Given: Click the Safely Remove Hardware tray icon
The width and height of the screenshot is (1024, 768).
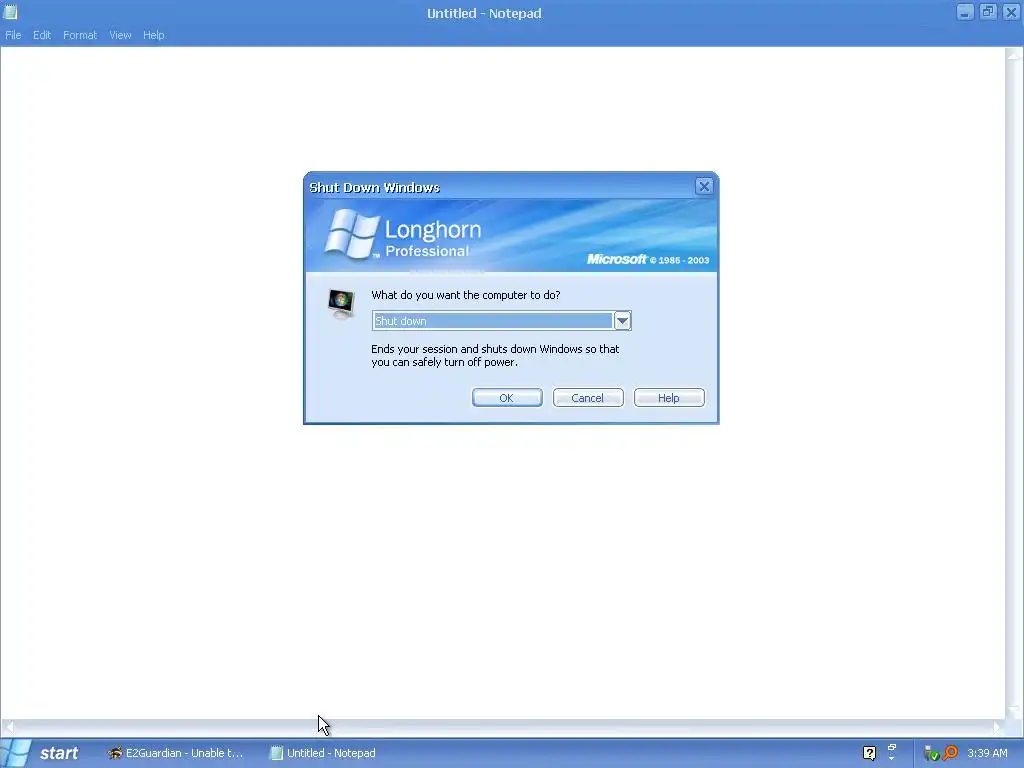Looking at the screenshot, I should 931,754.
